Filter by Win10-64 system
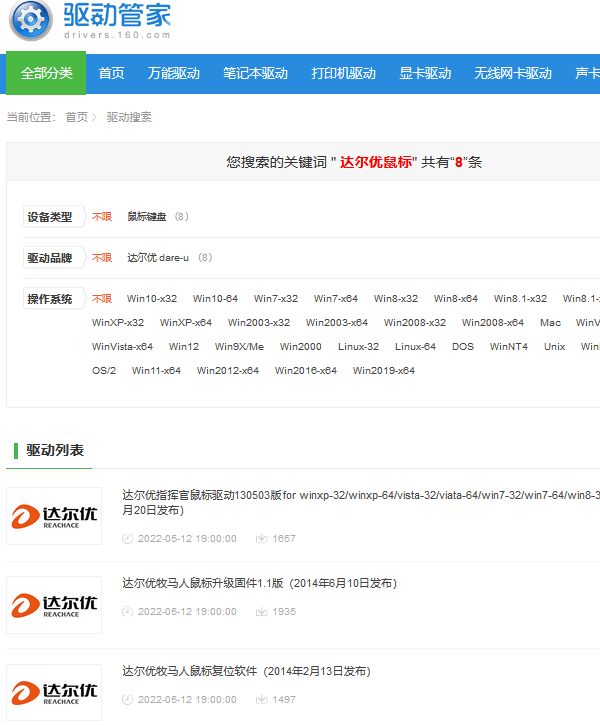The image size is (600, 726). [x=215, y=299]
